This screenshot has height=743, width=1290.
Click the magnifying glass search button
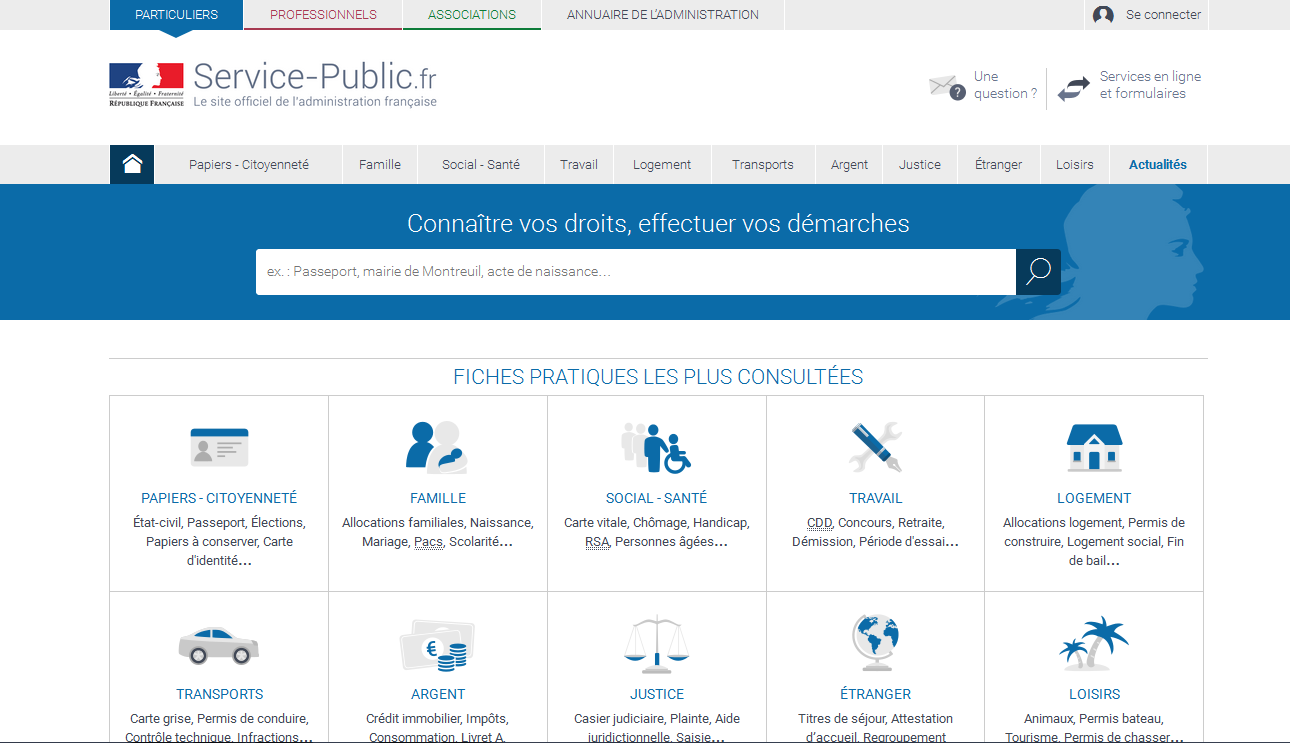pyautogui.click(x=1038, y=272)
